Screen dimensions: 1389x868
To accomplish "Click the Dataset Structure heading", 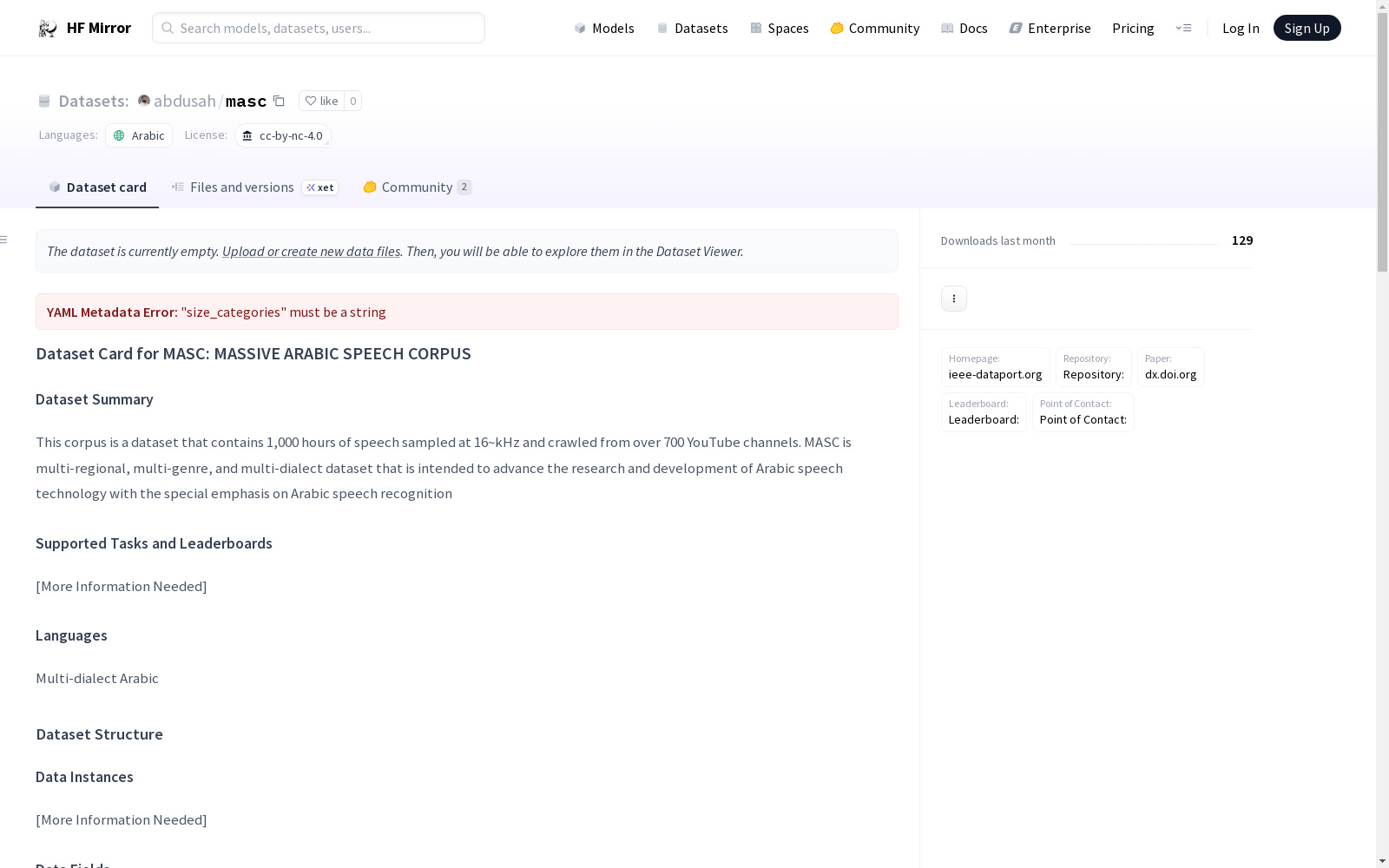I will click(99, 734).
